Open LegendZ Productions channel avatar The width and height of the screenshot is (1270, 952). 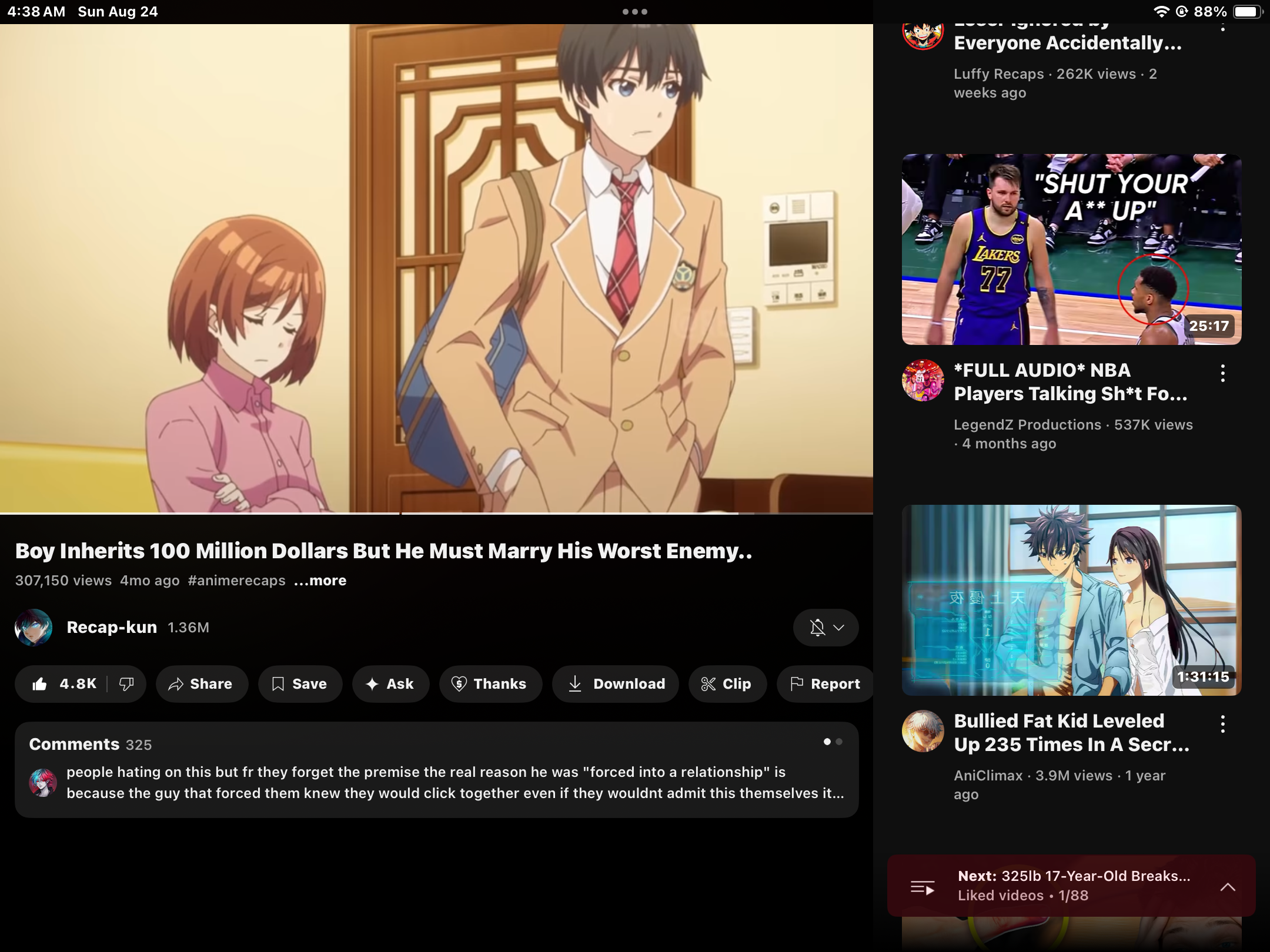coord(923,380)
